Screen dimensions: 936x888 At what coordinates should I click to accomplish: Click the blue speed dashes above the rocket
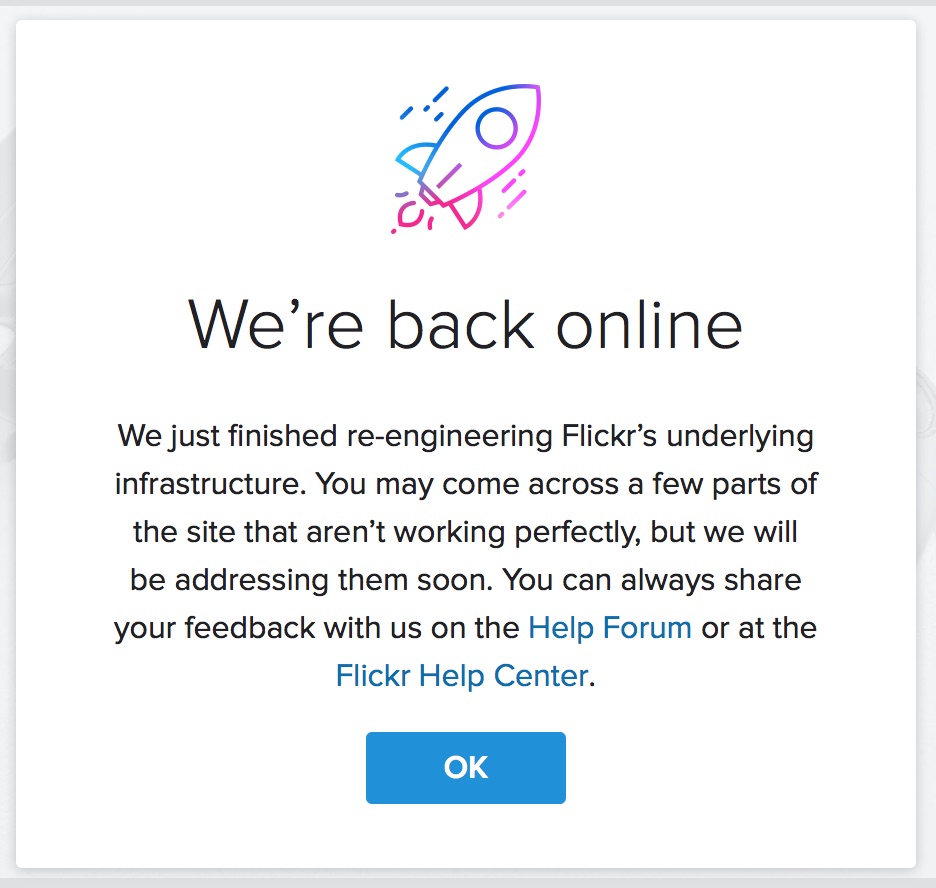tap(424, 103)
